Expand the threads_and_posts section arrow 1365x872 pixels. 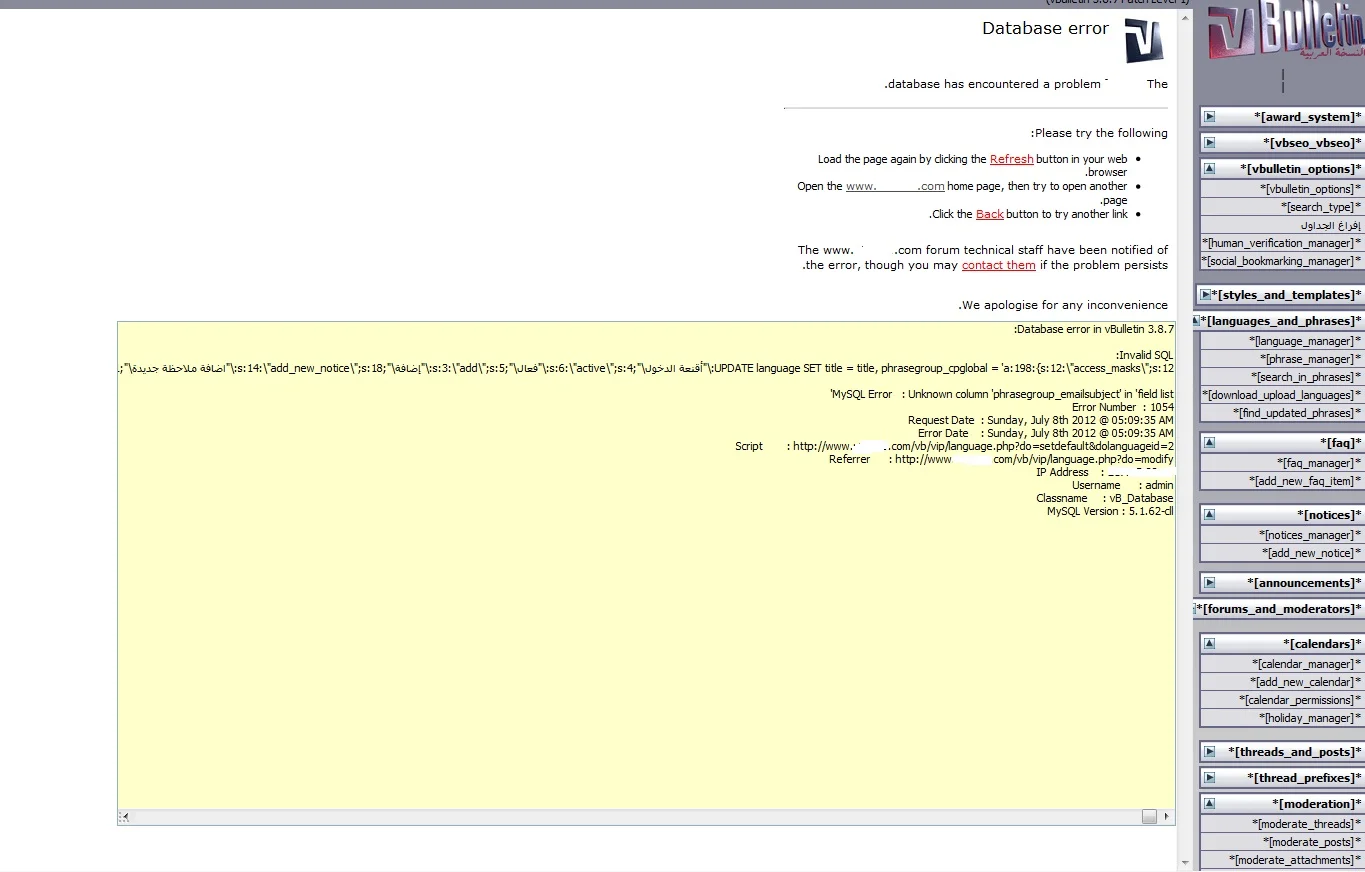1209,752
